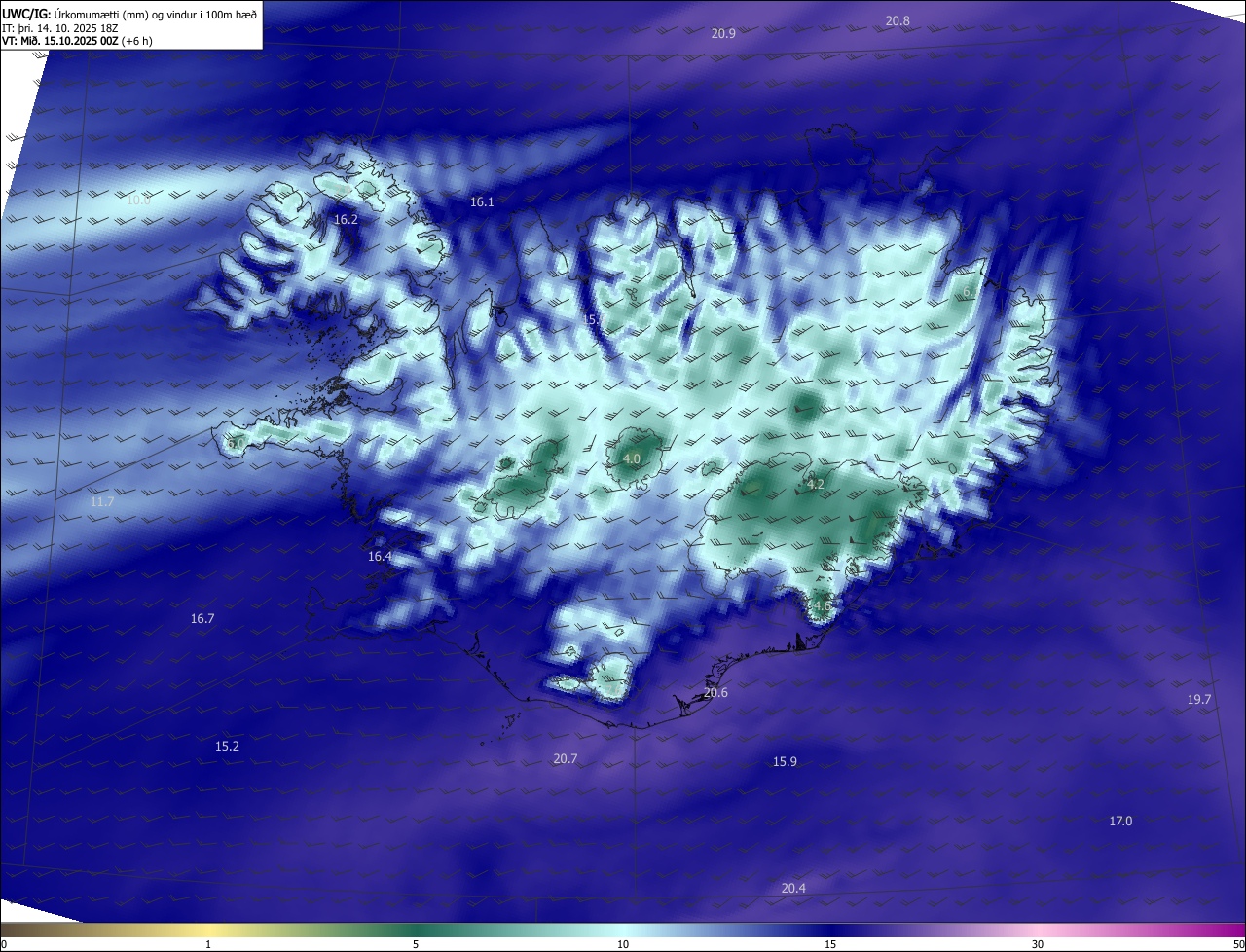Screen dimensions: 1246x952
Task: Click the 30 tick on the color scale
Action: 1038,945
